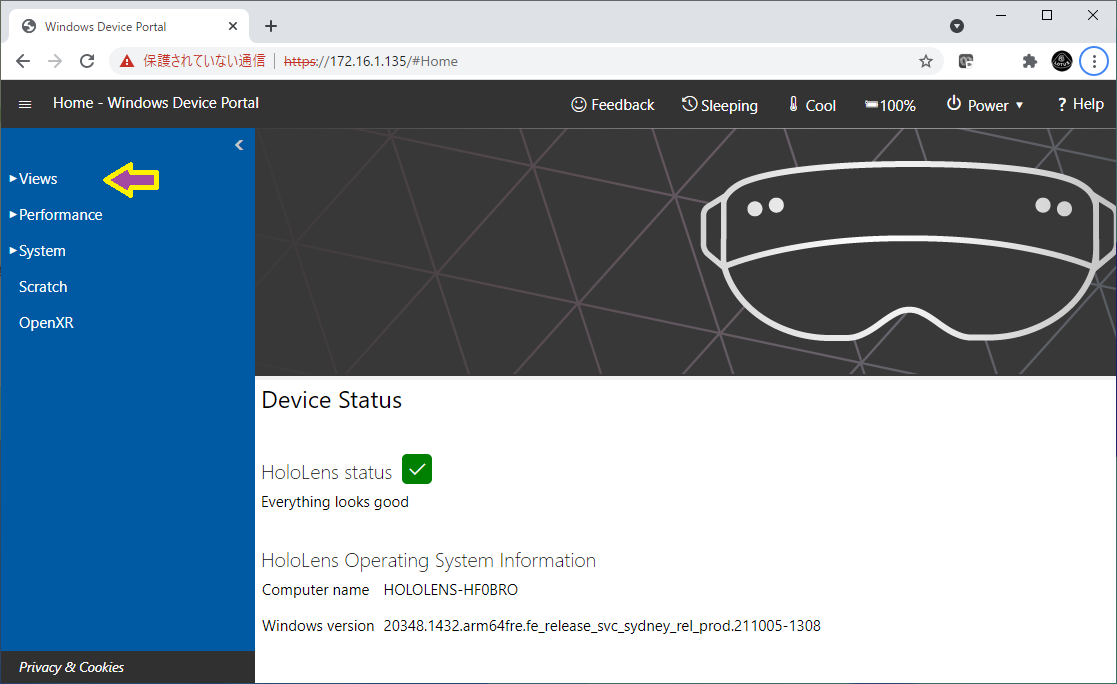Open the Privacy & Cookies link

click(71, 667)
